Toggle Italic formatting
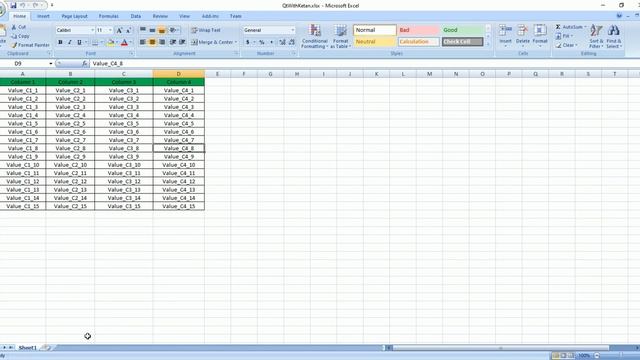The height and width of the screenshot is (360, 640). (x=70, y=42)
